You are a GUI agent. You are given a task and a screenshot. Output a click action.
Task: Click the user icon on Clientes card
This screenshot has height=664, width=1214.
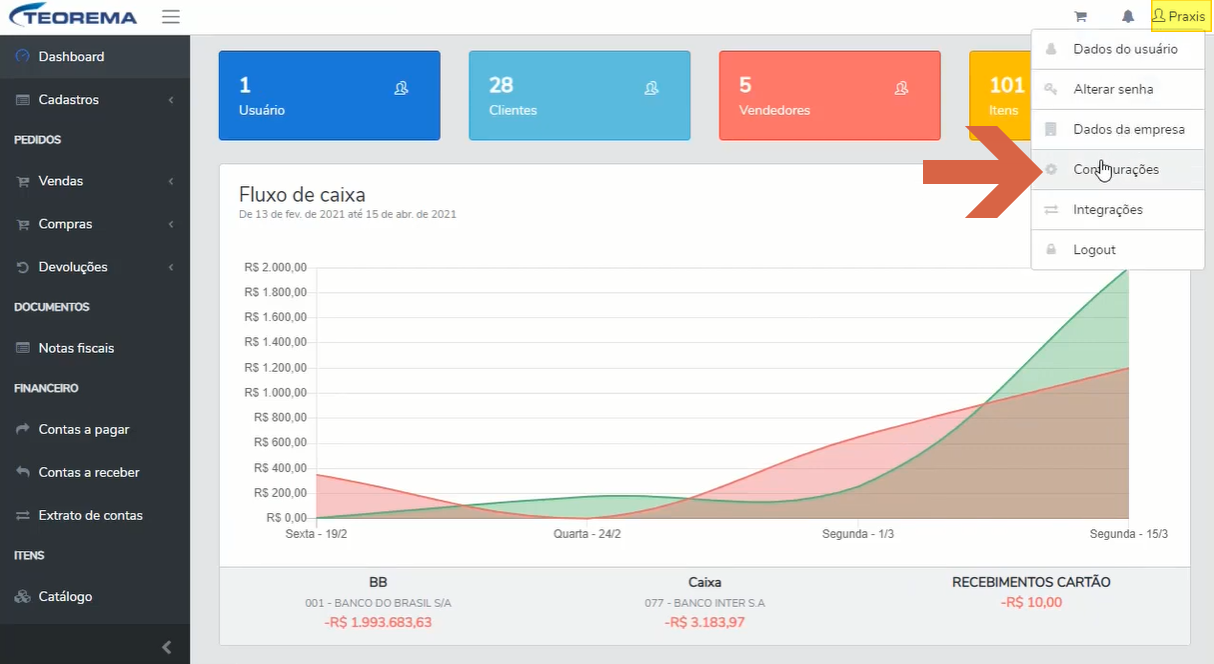pos(651,88)
